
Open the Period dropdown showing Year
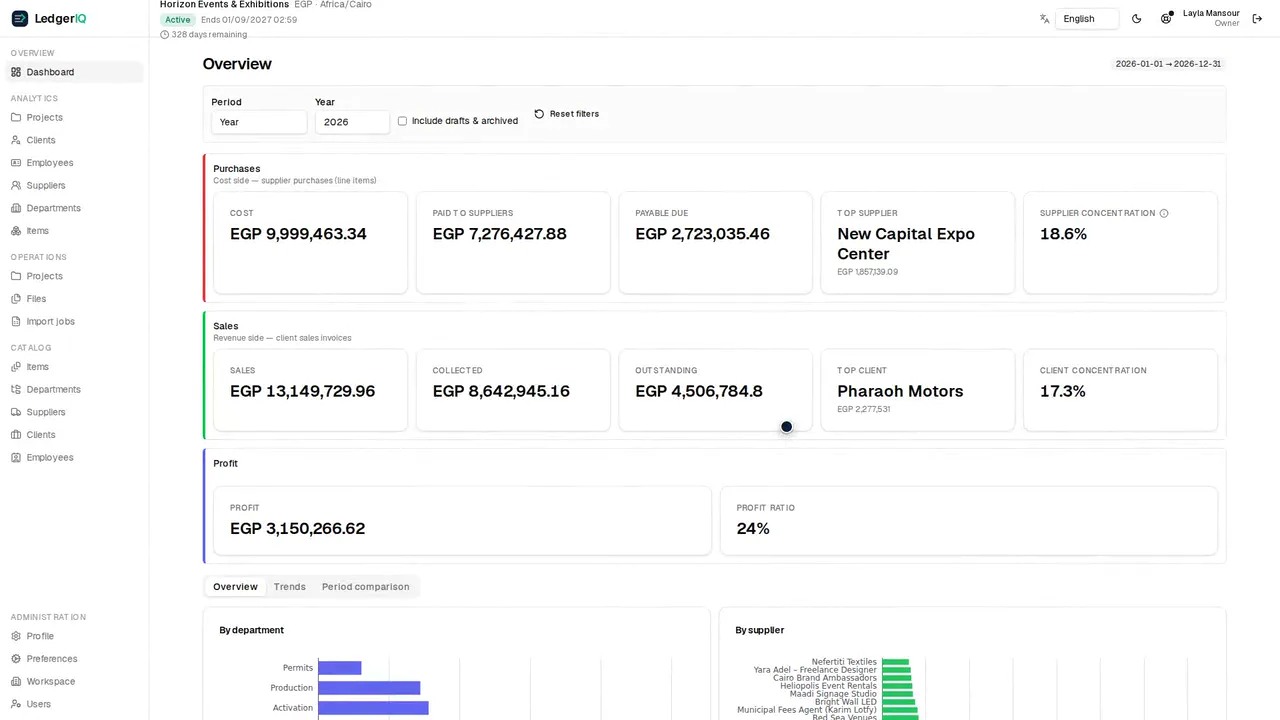click(259, 122)
